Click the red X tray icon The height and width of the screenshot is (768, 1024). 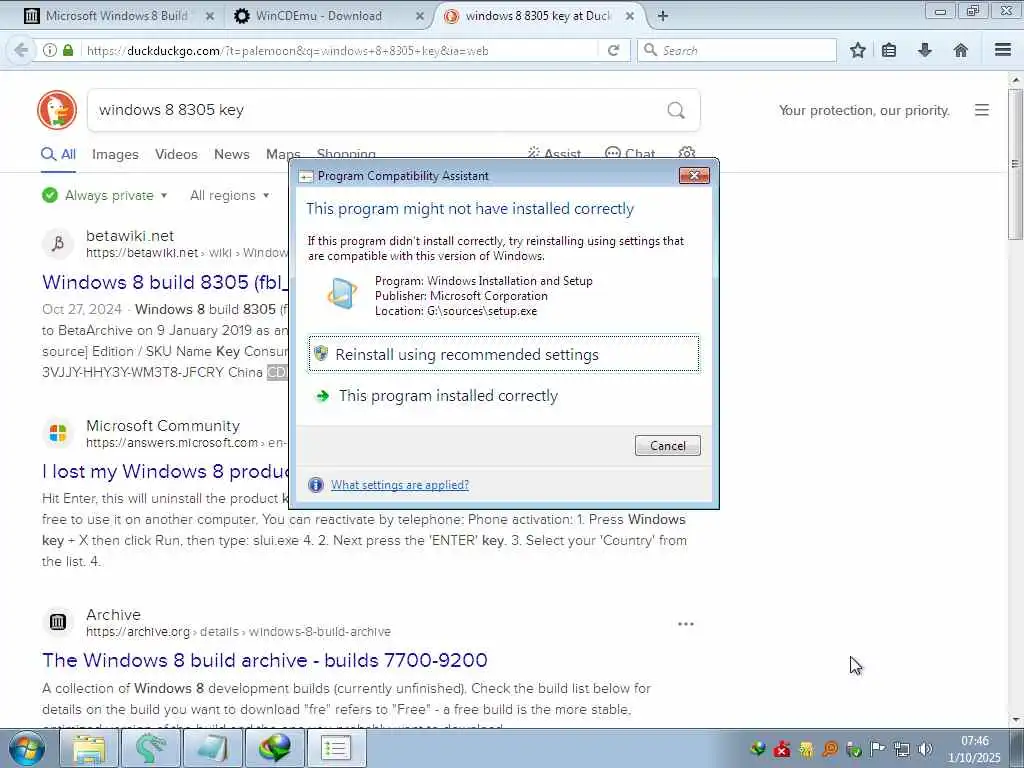click(x=782, y=749)
